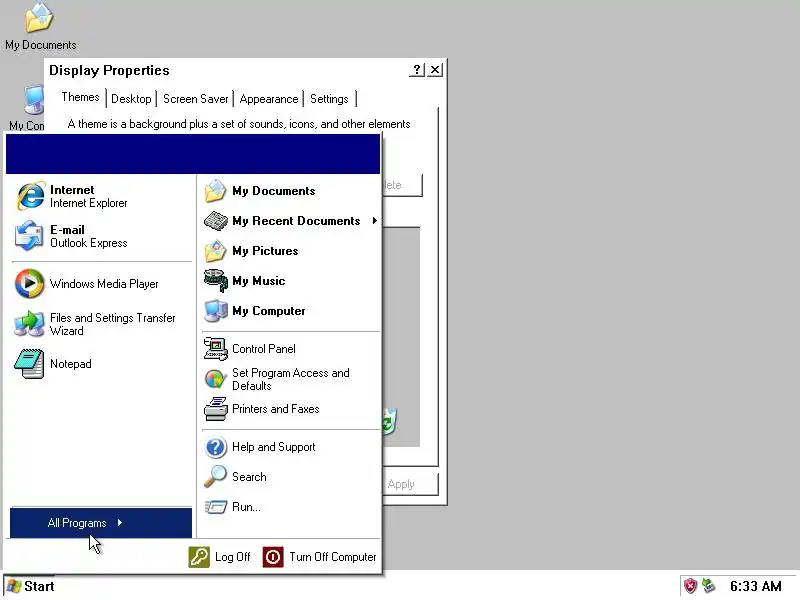The image size is (800, 600).
Task: Click the network tray icon beside clock
Action: click(x=708, y=585)
